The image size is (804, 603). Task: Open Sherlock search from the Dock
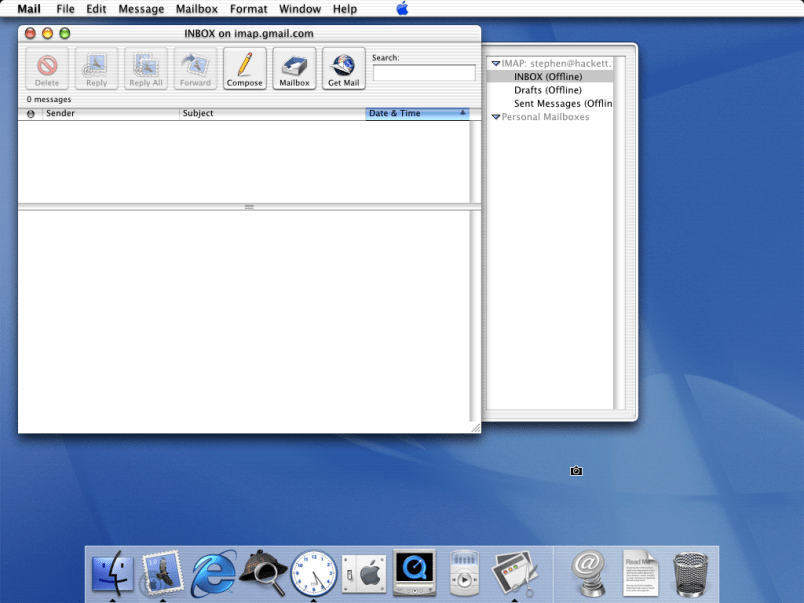[x=263, y=572]
